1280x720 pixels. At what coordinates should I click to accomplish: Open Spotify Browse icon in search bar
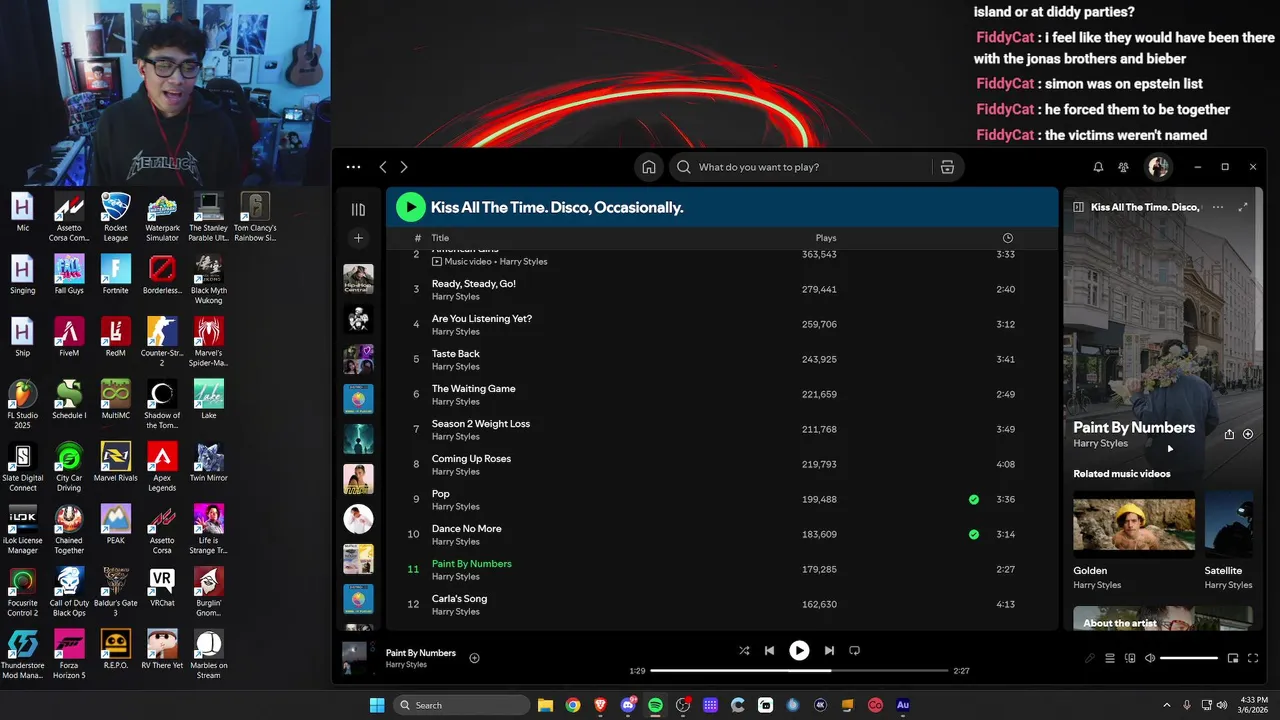[947, 167]
